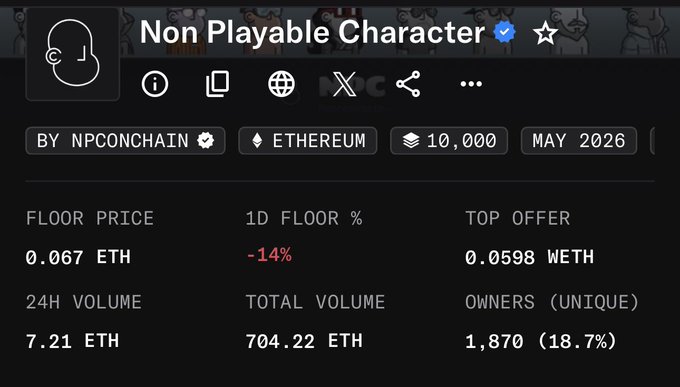This screenshot has height=387, width=680.
Task: Open the BY NPCONCHAIN creator chip
Action: [125, 141]
